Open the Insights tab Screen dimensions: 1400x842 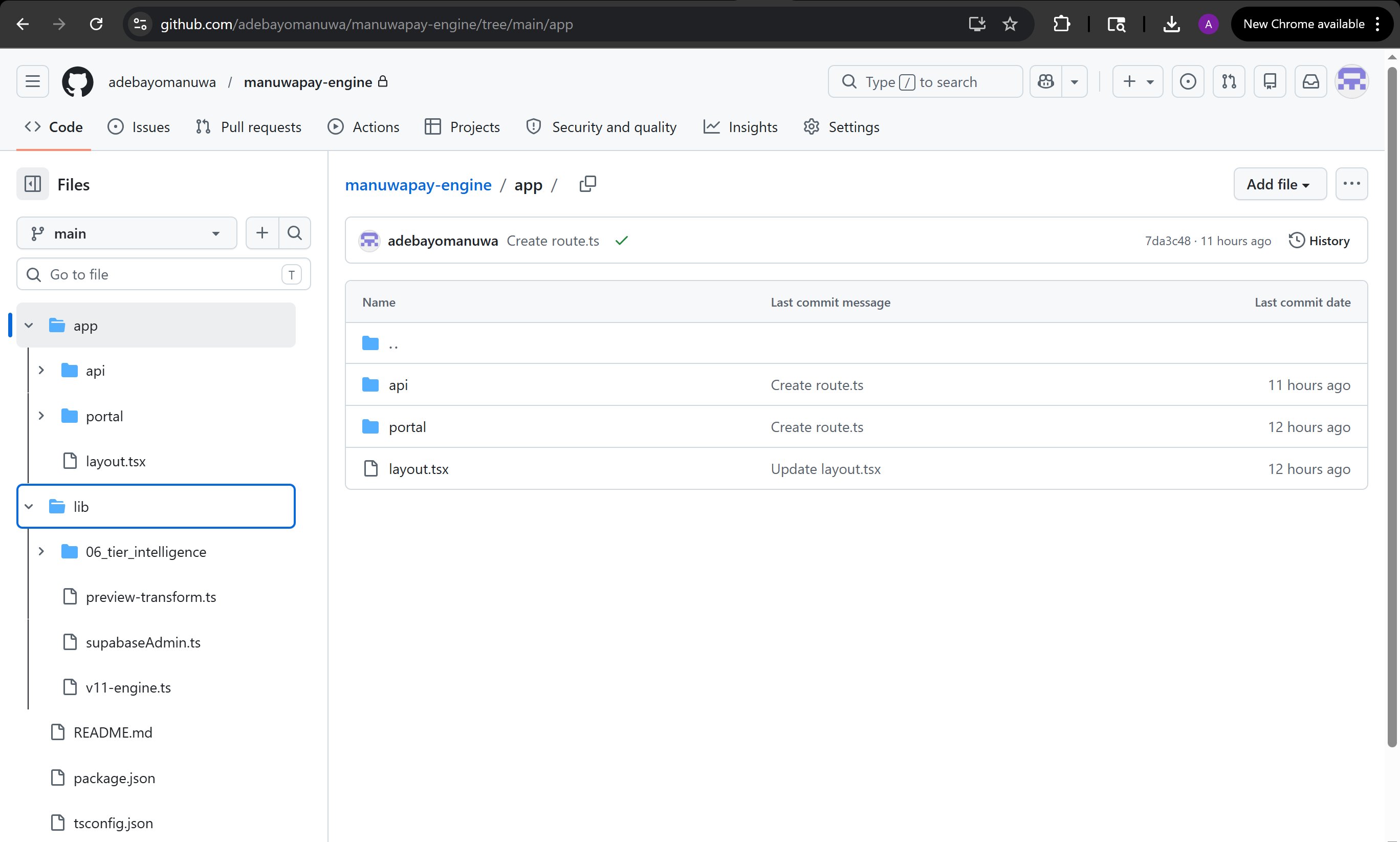pyautogui.click(x=740, y=127)
